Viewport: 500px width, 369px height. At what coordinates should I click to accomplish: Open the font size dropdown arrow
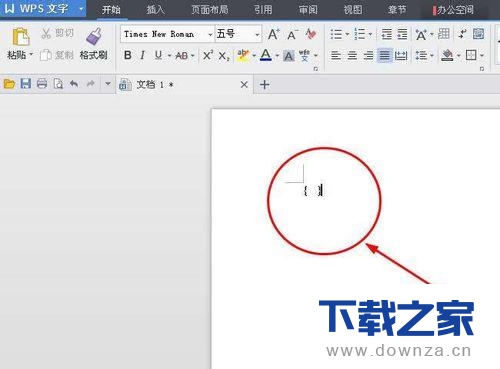[257, 34]
